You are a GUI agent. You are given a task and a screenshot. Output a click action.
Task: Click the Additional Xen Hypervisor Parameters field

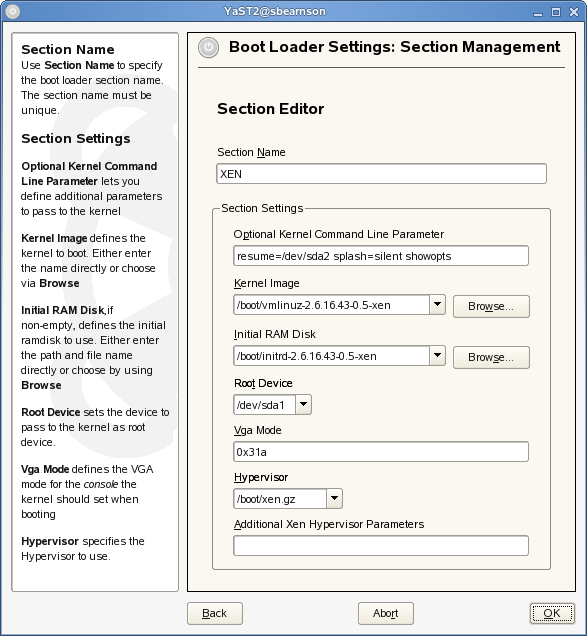click(x=381, y=546)
